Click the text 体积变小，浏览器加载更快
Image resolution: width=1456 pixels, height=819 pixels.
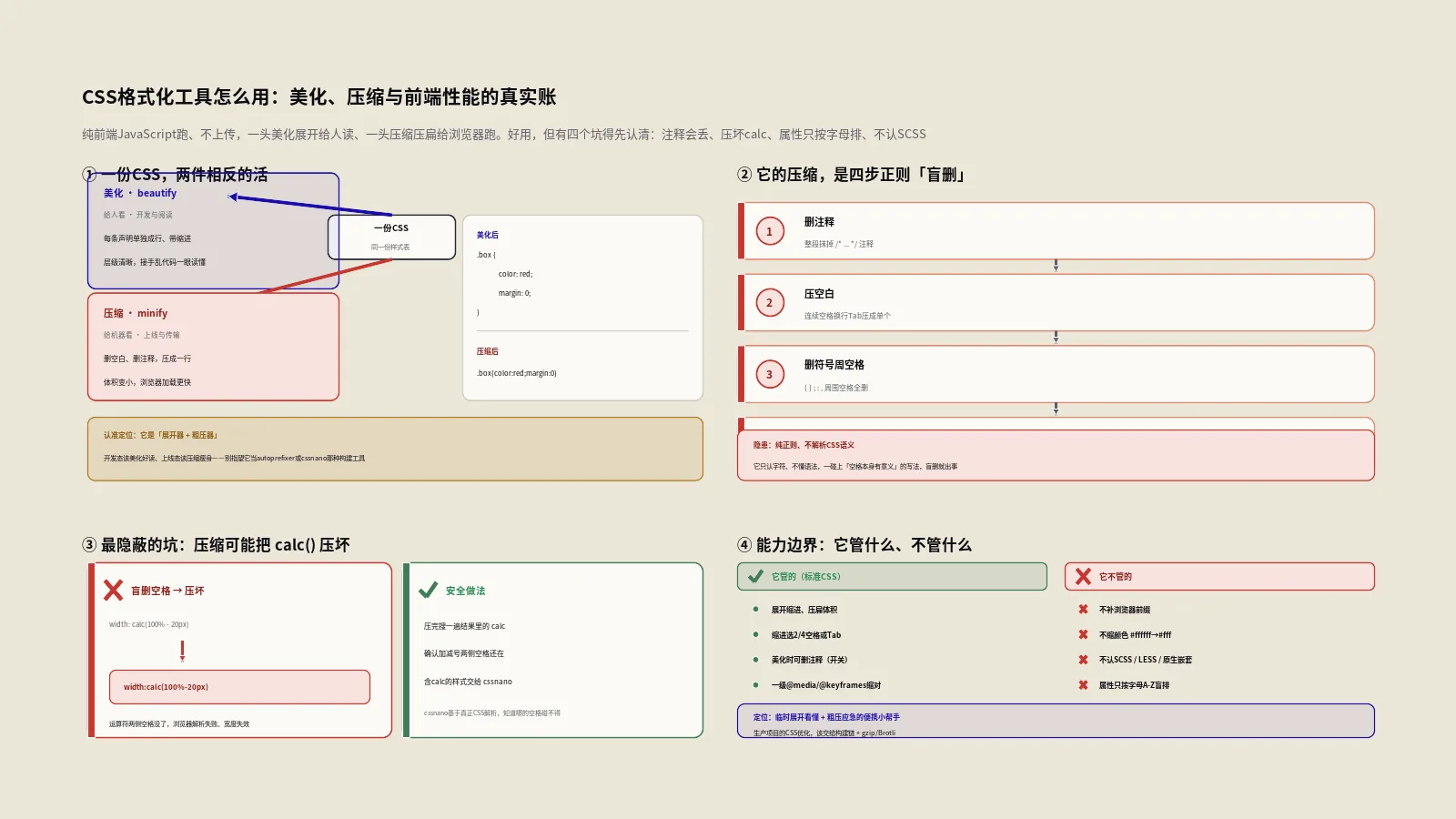(x=147, y=382)
